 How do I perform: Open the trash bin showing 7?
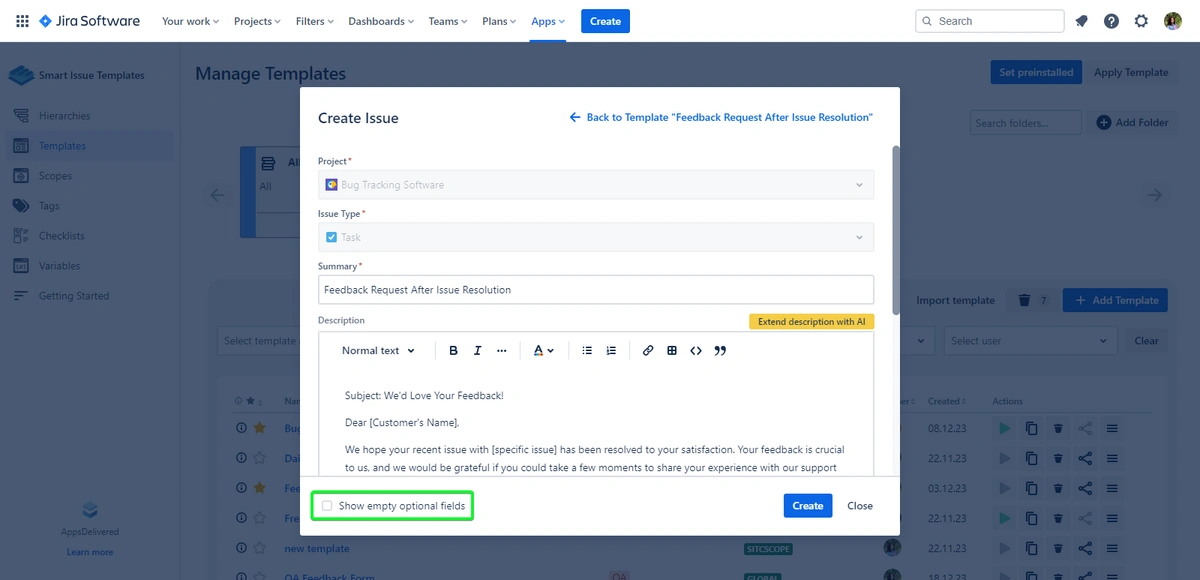(1032, 300)
